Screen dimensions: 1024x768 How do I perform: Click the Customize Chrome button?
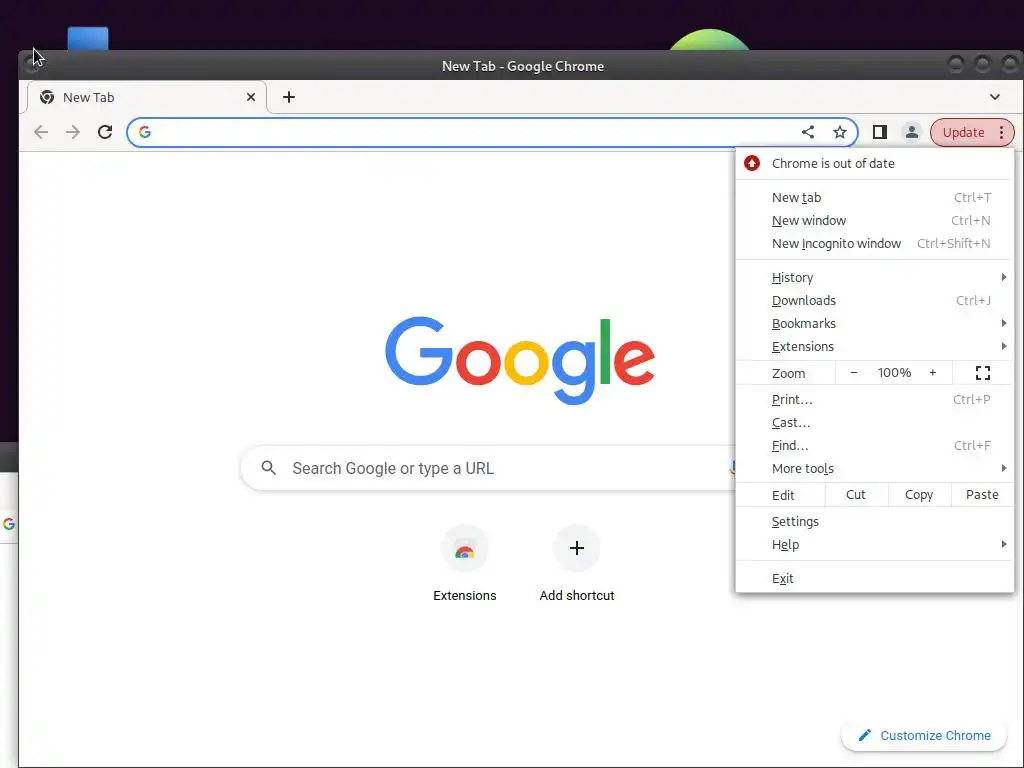pyautogui.click(x=925, y=735)
